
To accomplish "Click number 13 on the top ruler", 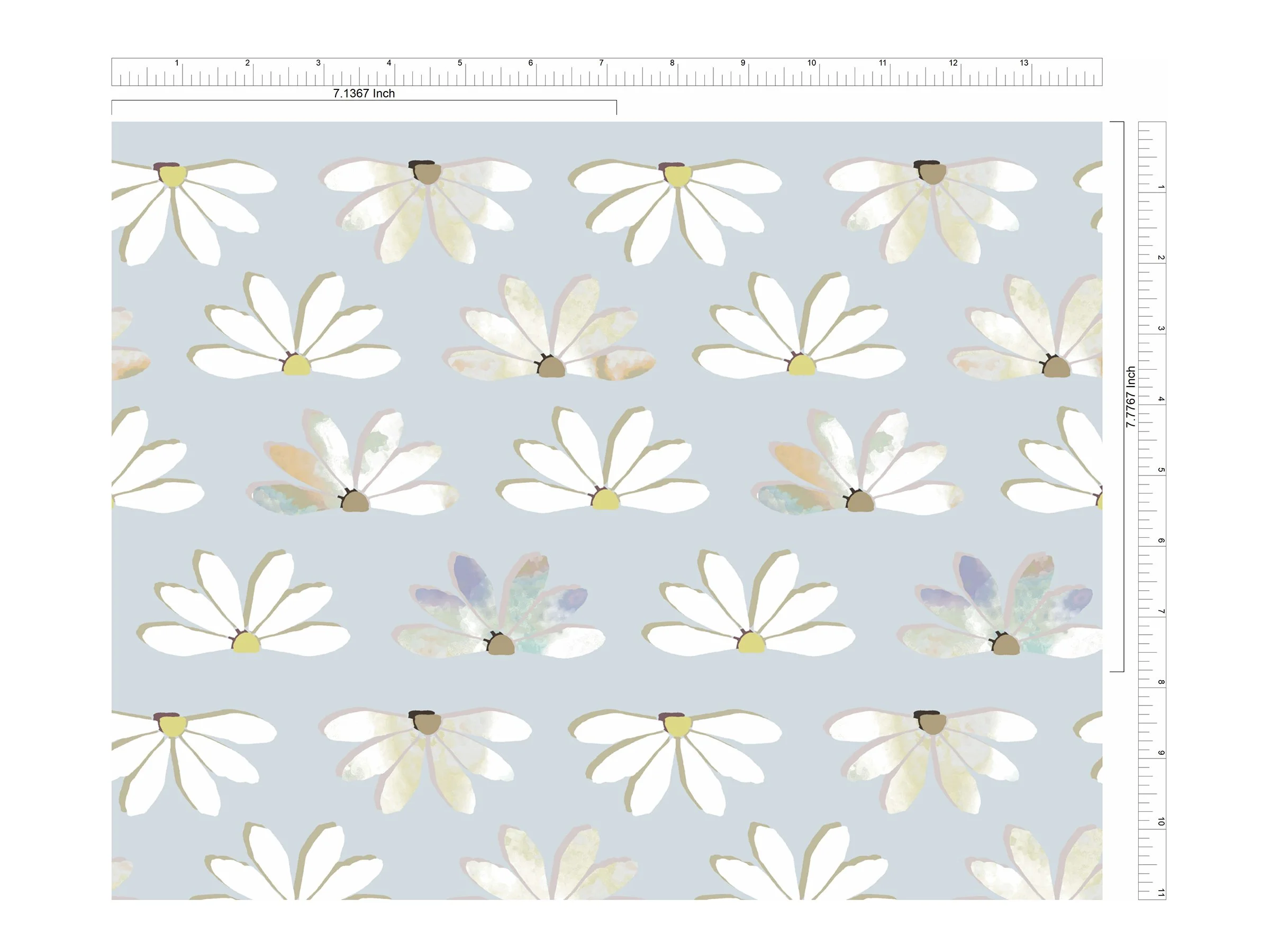I will coord(1024,62).
